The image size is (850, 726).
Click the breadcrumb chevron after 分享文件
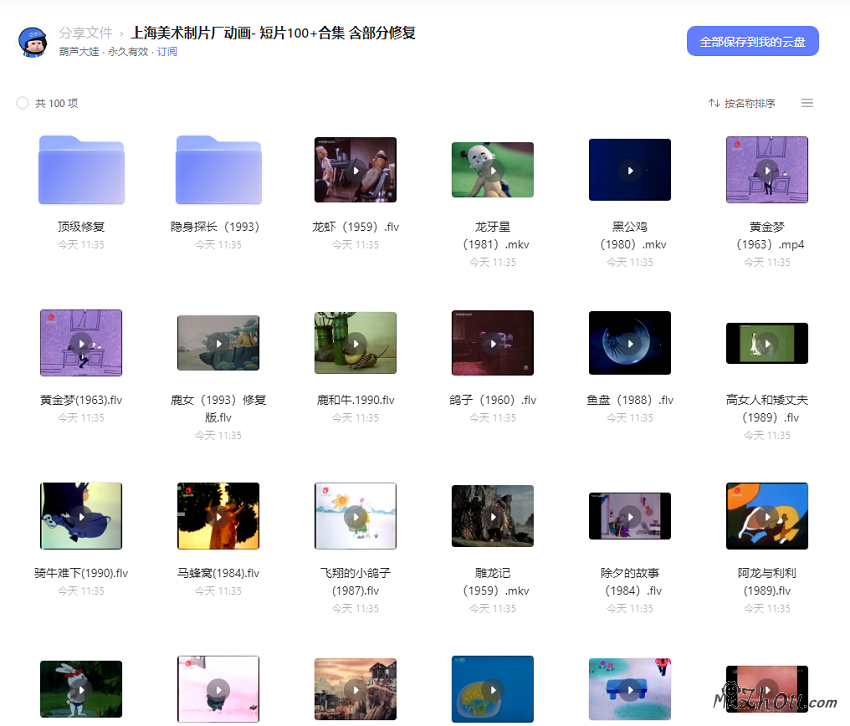119,33
